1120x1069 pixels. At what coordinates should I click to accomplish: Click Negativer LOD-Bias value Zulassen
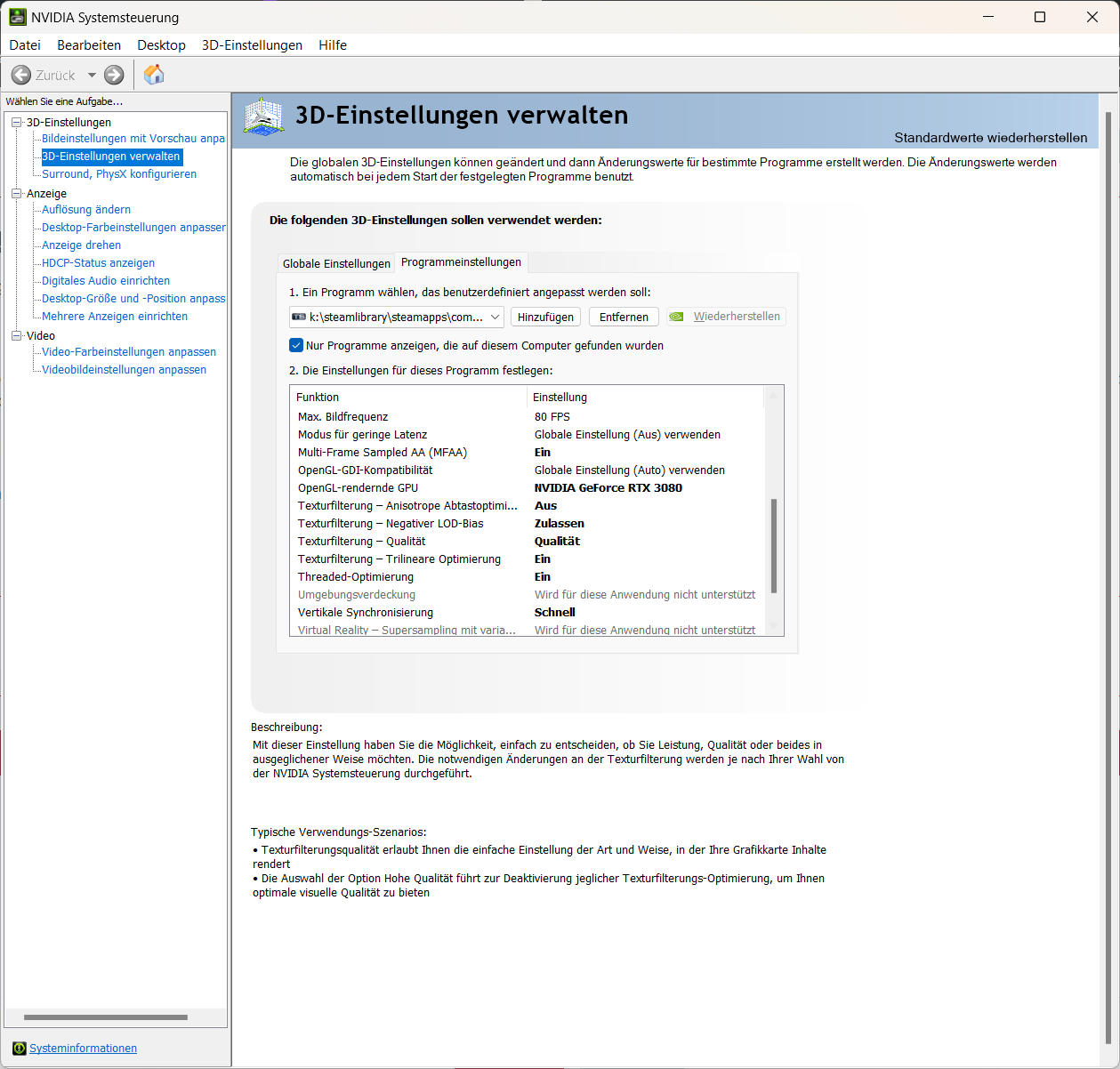(x=560, y=524)
